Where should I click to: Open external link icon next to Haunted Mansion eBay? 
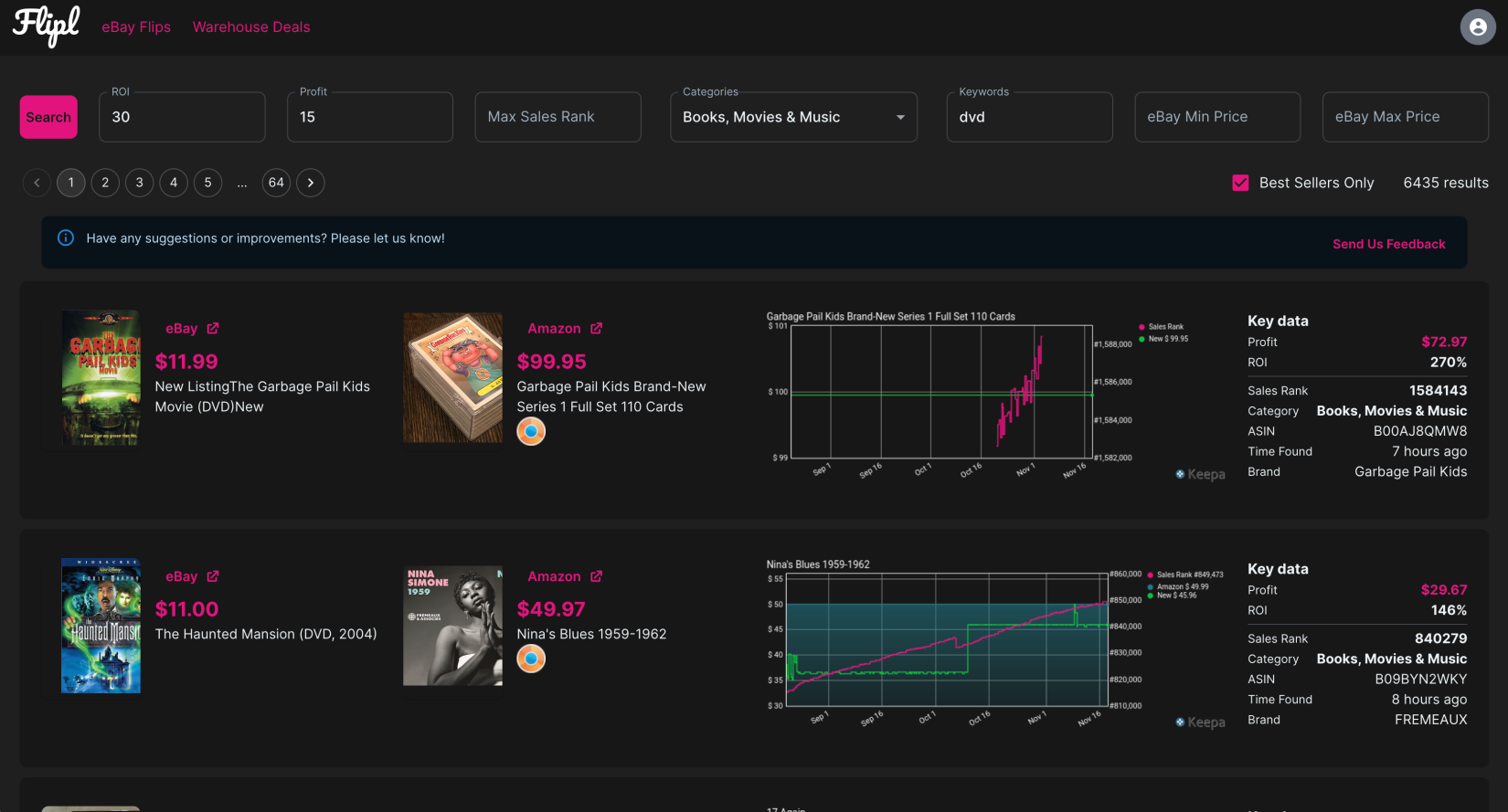click(213, 576)
